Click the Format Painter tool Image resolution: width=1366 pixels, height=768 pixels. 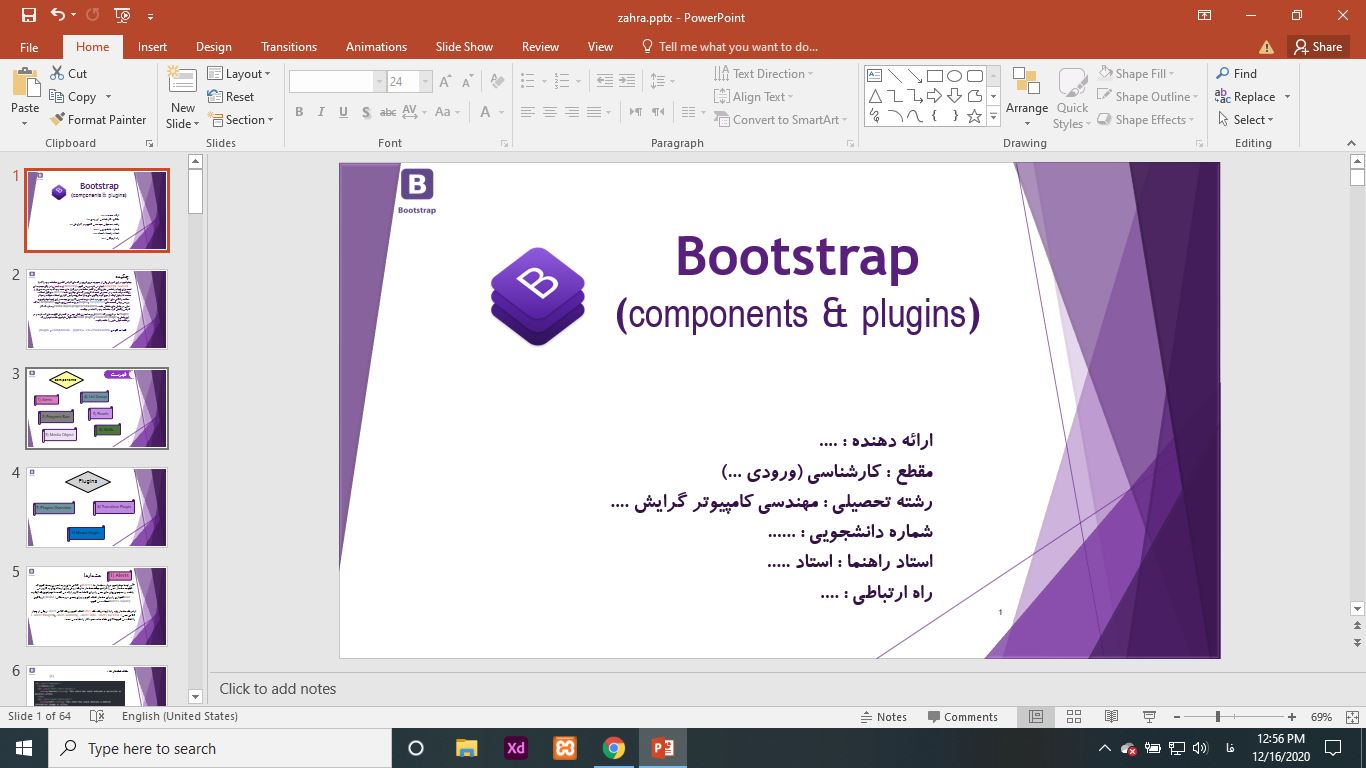tap(98, 120)
